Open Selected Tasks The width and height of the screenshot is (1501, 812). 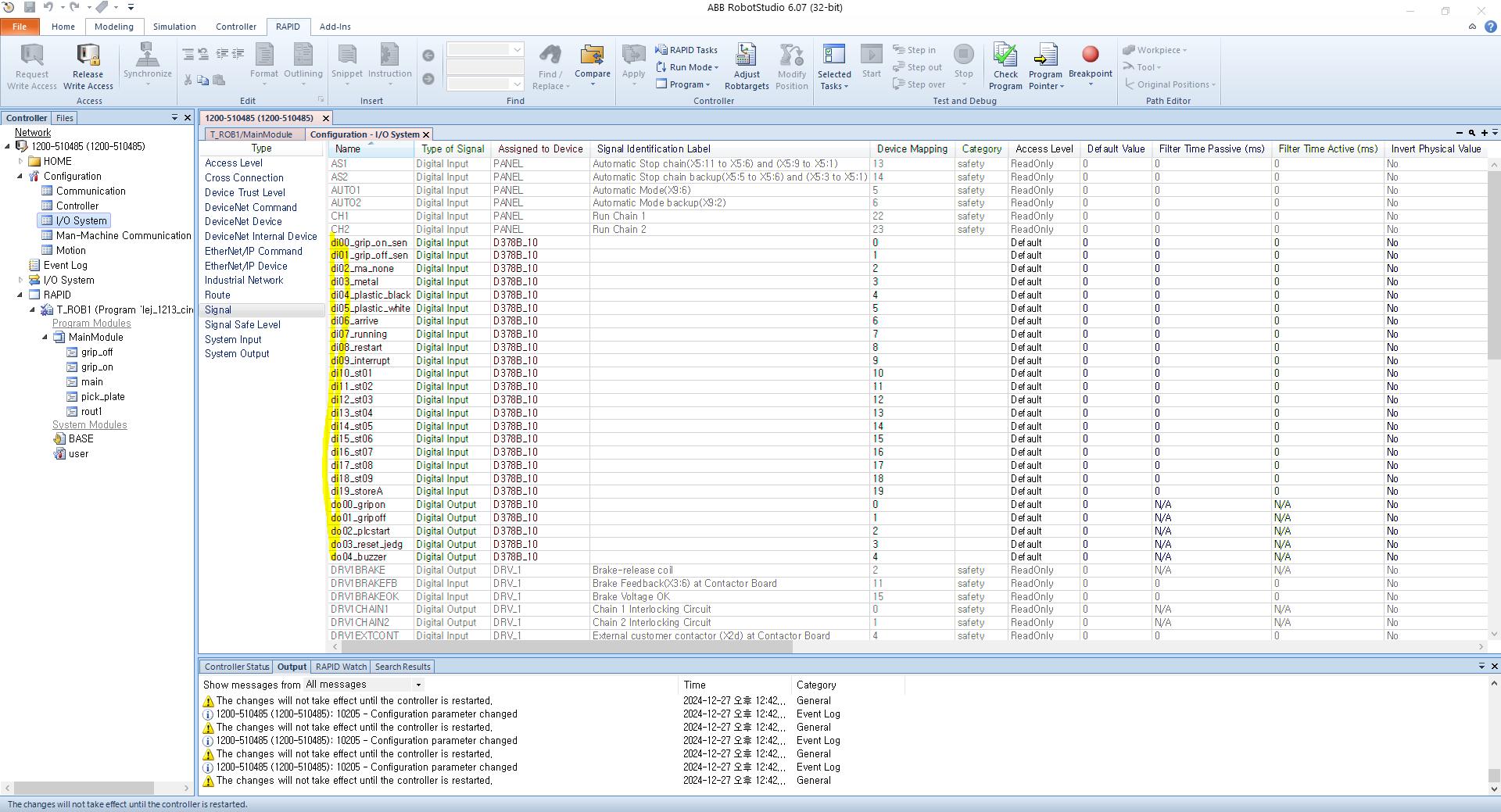pos(834,67)
